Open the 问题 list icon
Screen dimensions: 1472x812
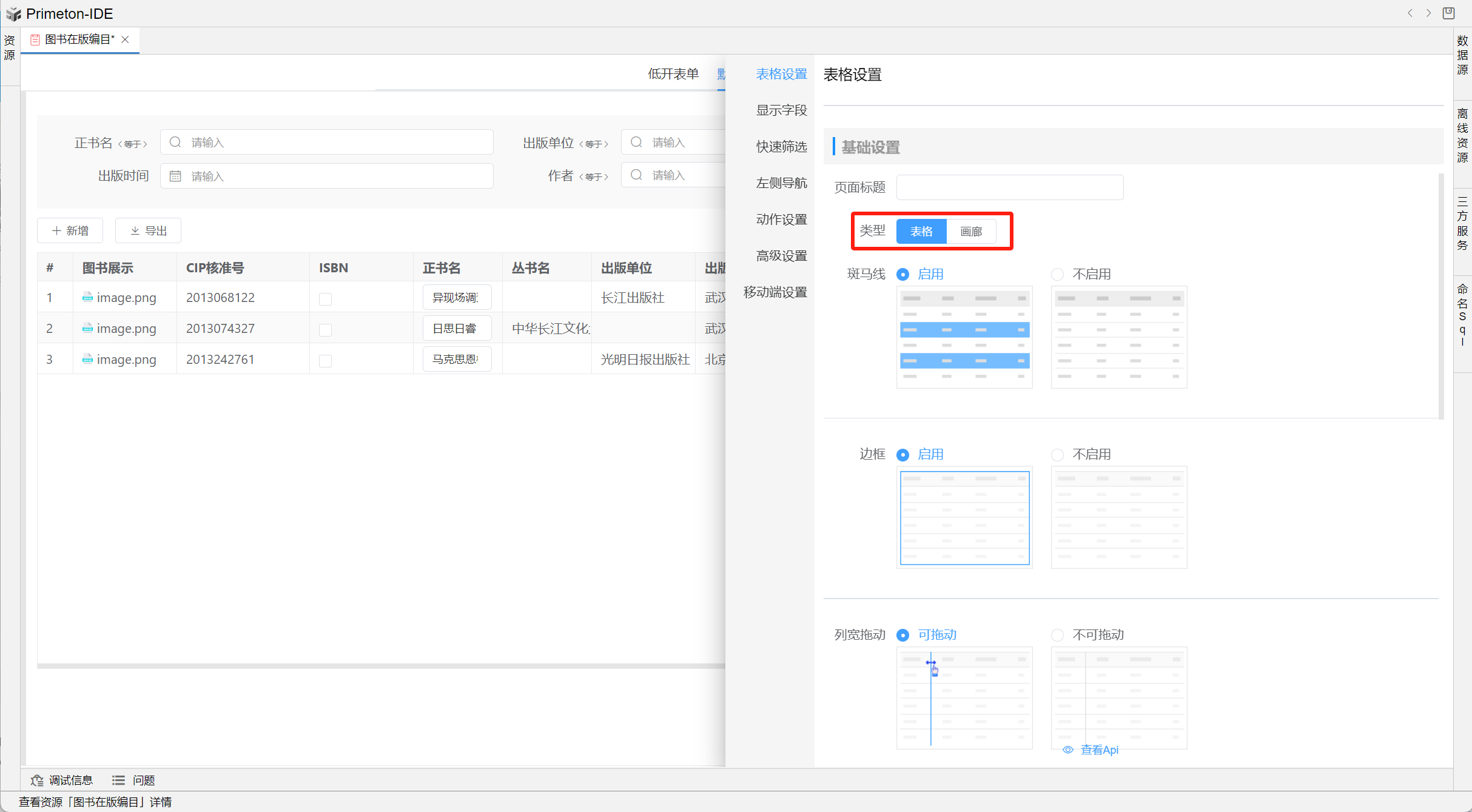tap(118, 780)
